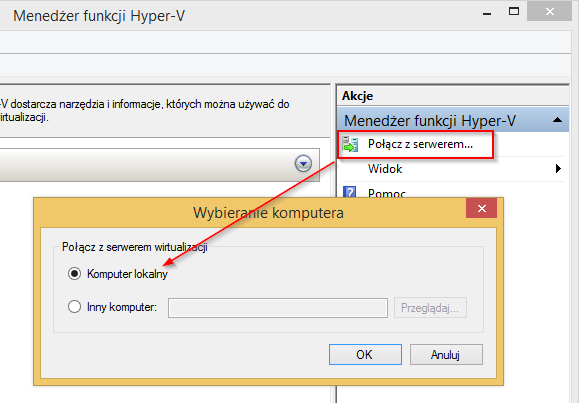Expand the Widok submenu arrow
The width and height of the screenshot is (579, 403).
[x=558, y=169]
